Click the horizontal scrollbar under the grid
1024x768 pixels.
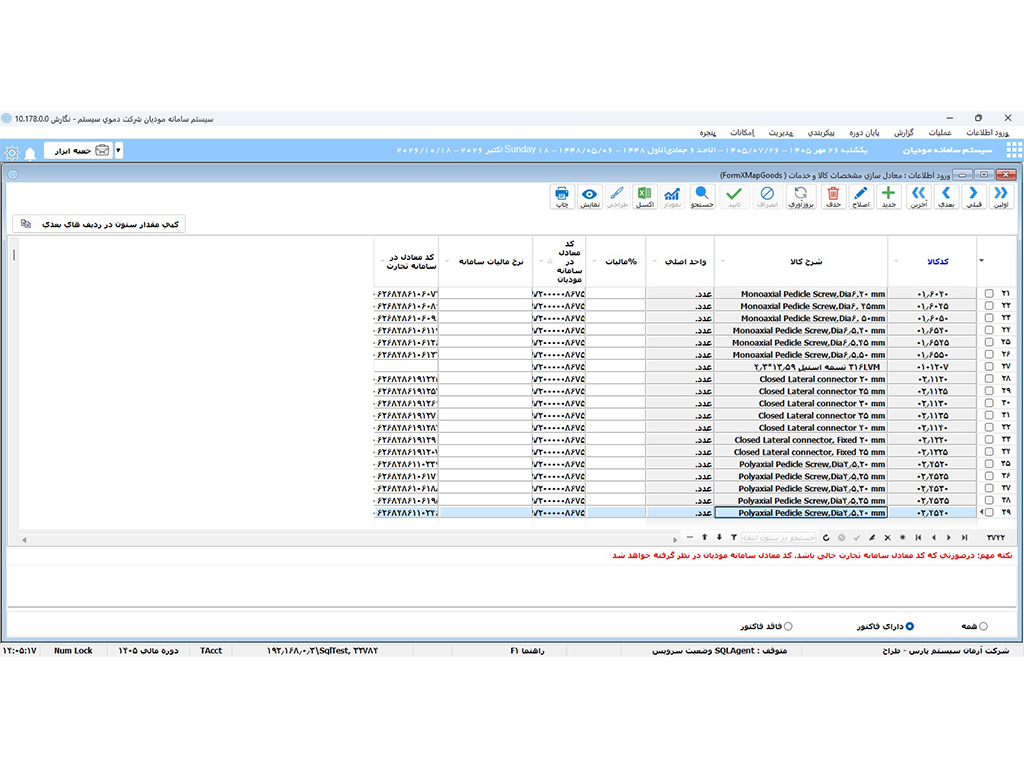pyautogui.click(x=349, y=540)
